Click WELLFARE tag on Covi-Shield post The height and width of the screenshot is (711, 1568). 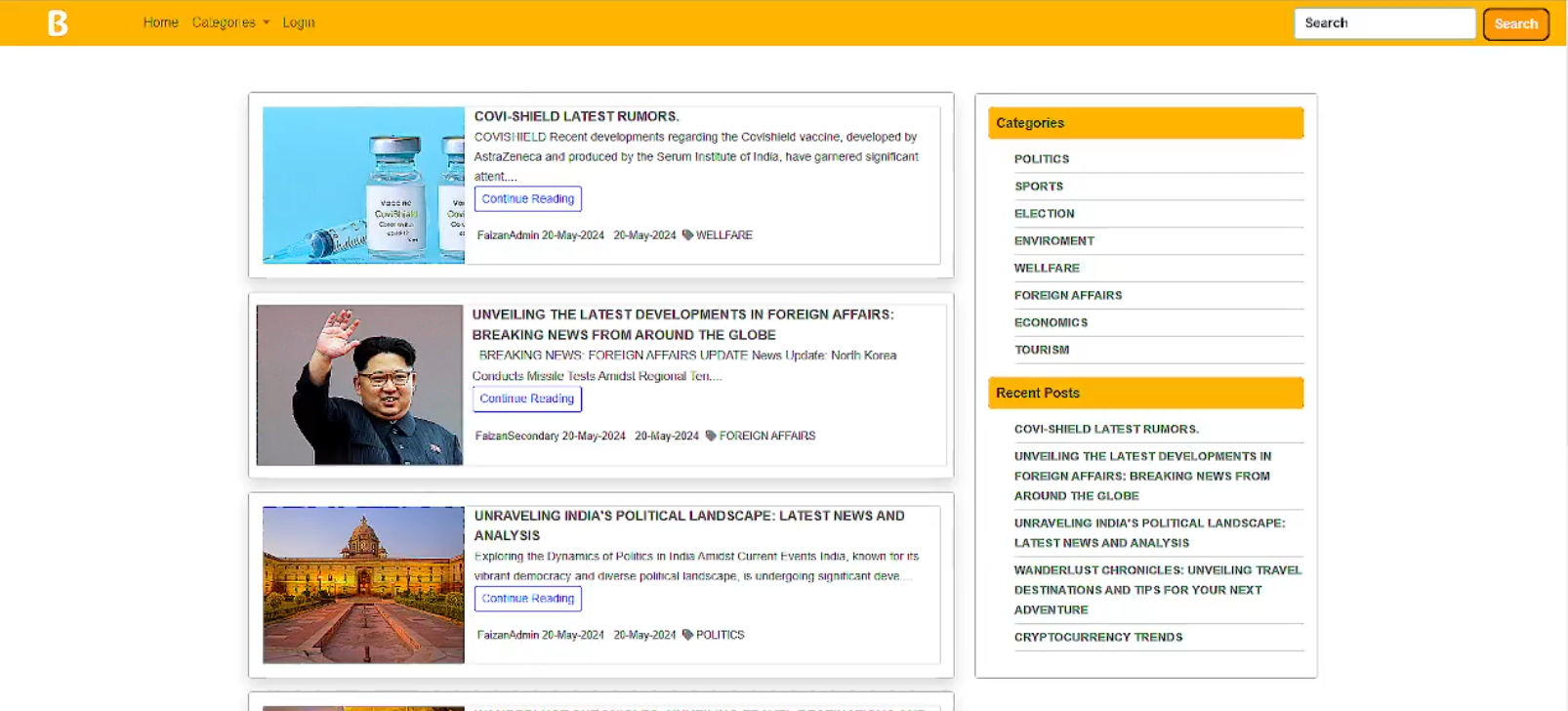(724, 235)
